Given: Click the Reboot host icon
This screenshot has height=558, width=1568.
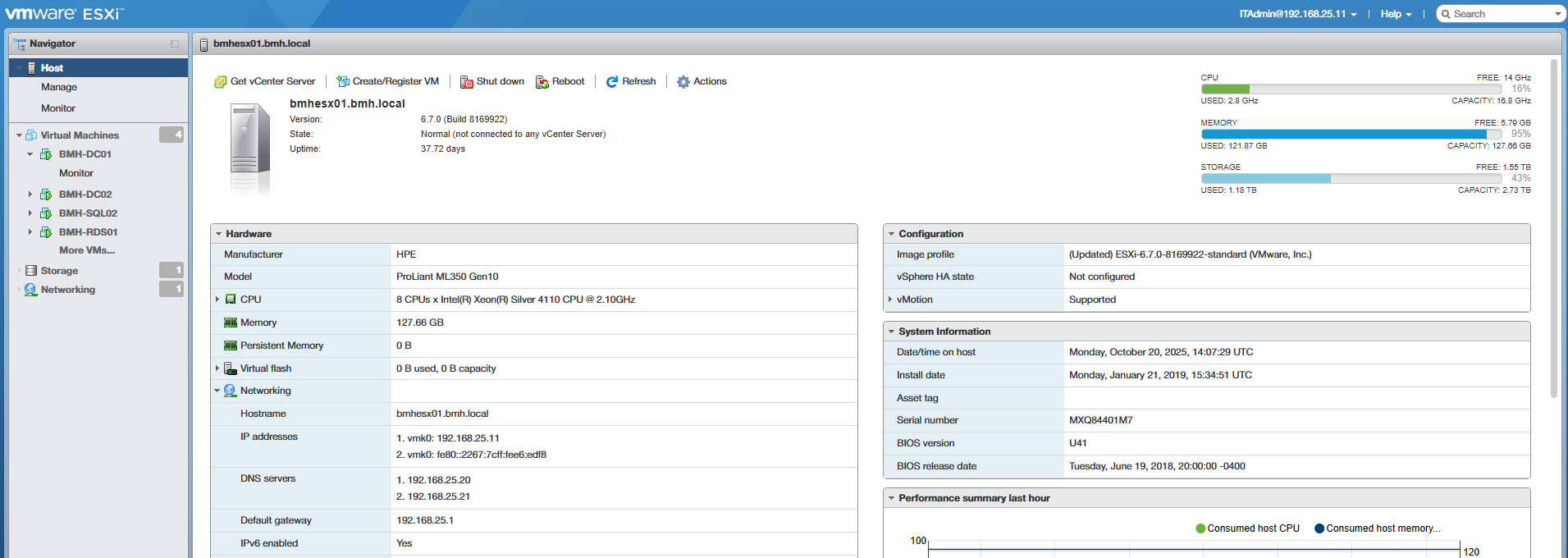Looking at the screenshot, I should (542, 82).
